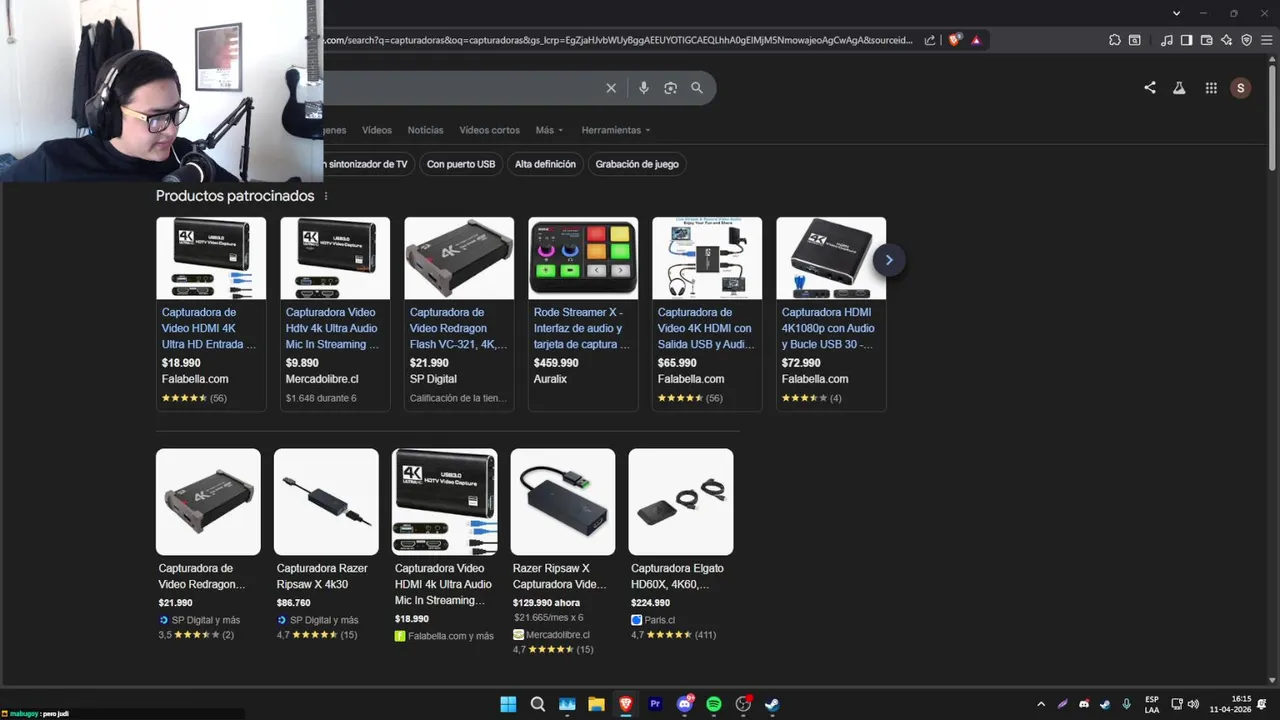Image resolution: width=1280 pixels, height=720 pixels.
Task: Open the Google apps grid
Action: pos(1211,88)
